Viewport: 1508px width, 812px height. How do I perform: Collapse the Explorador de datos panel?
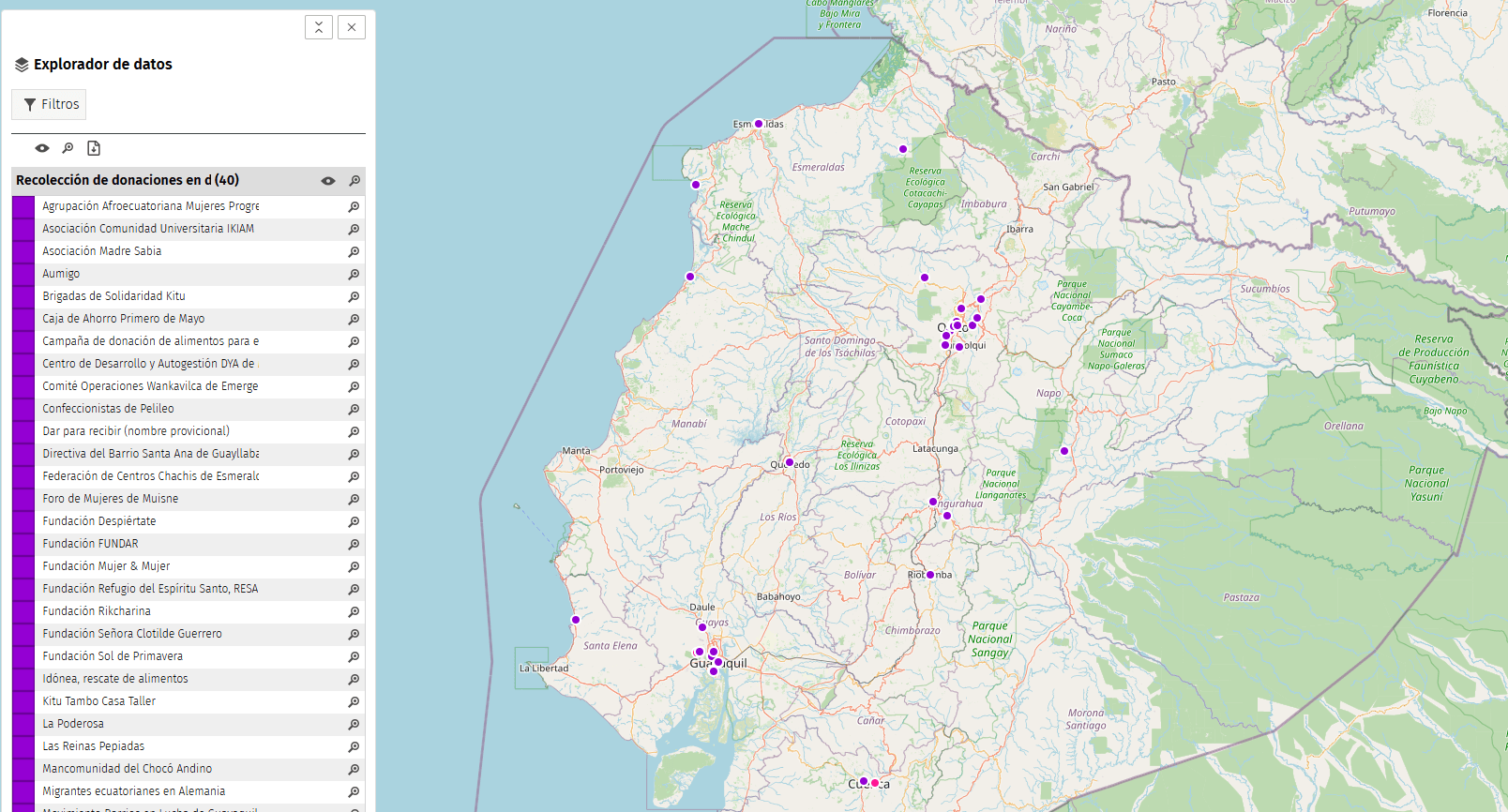coord(319,27)
